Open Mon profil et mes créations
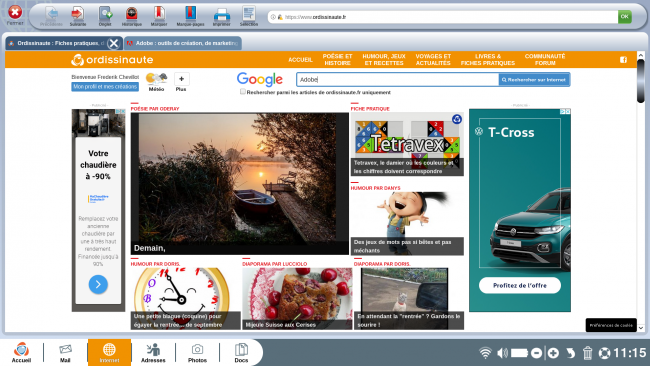Screen dimensions: 650x366 coord(105,87)
